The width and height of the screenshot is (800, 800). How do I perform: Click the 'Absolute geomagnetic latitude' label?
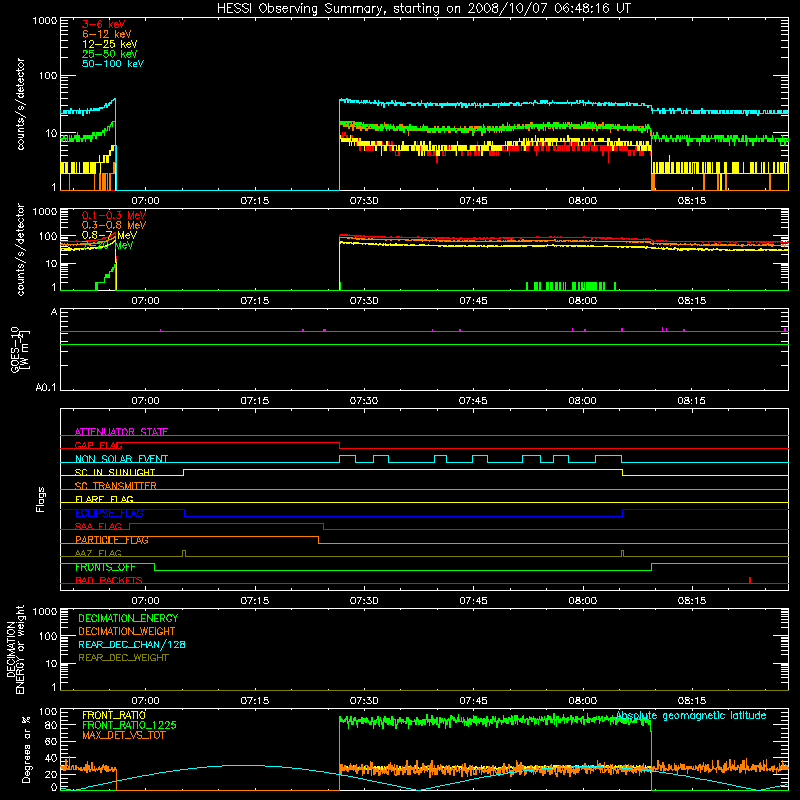691,715
